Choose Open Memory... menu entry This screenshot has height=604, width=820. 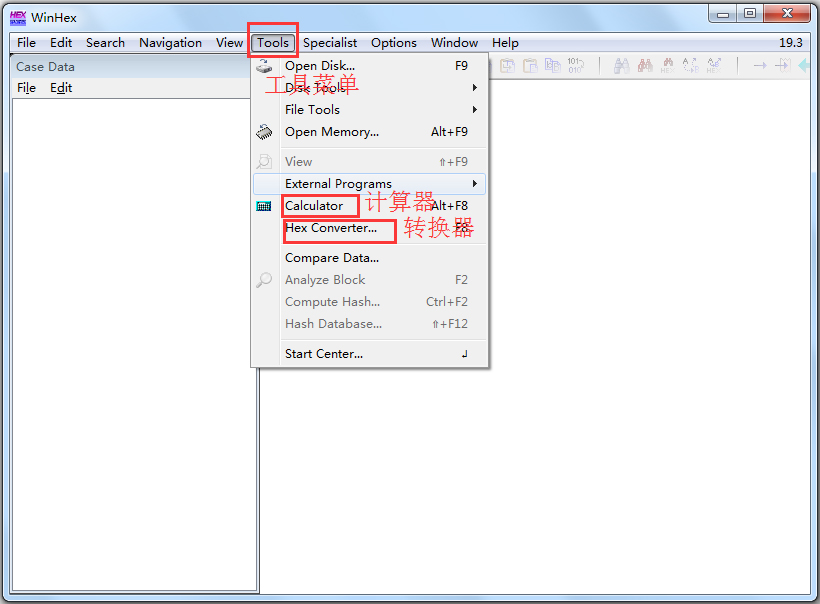point(370,132)
